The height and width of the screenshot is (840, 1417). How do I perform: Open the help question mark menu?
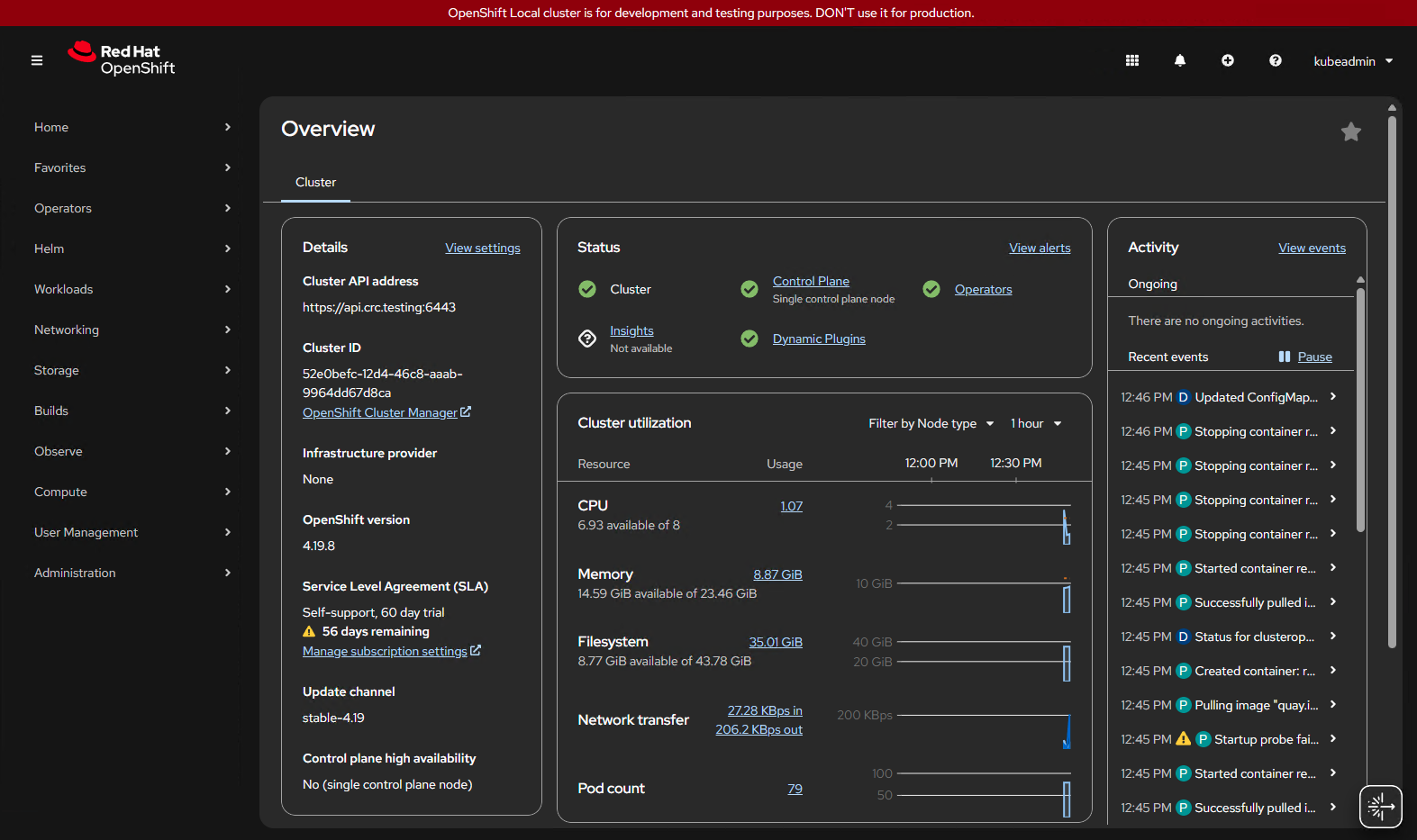click(1276, 60)
